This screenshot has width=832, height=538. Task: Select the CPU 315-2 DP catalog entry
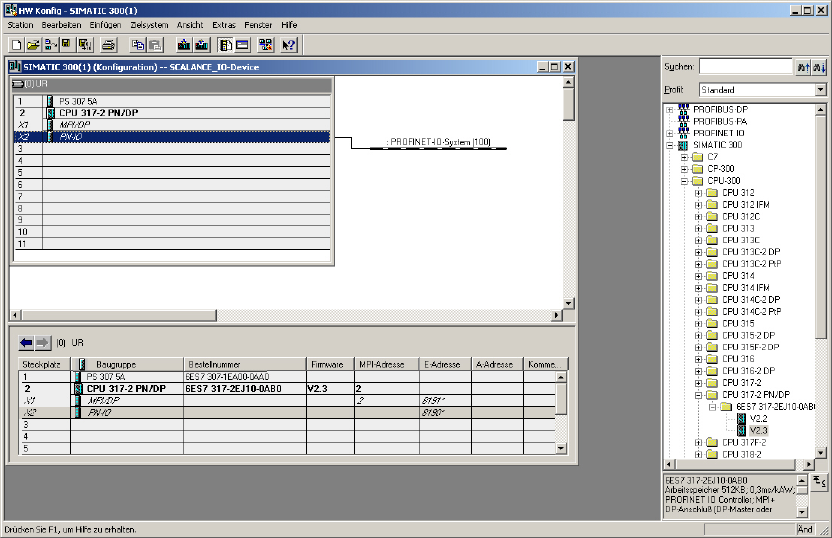click(x=748, y=335)
